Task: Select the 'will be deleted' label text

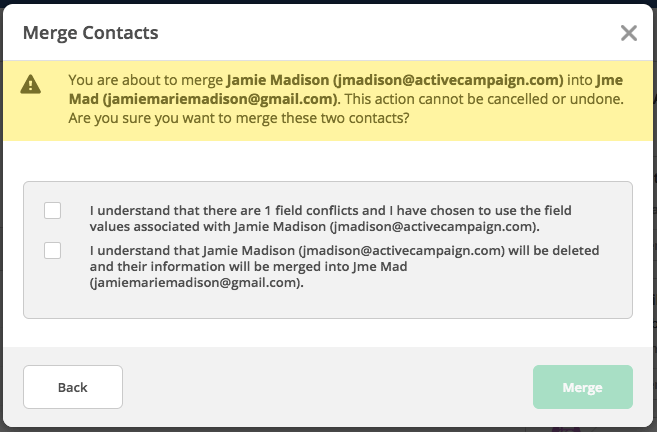Action: coord(344,266)
